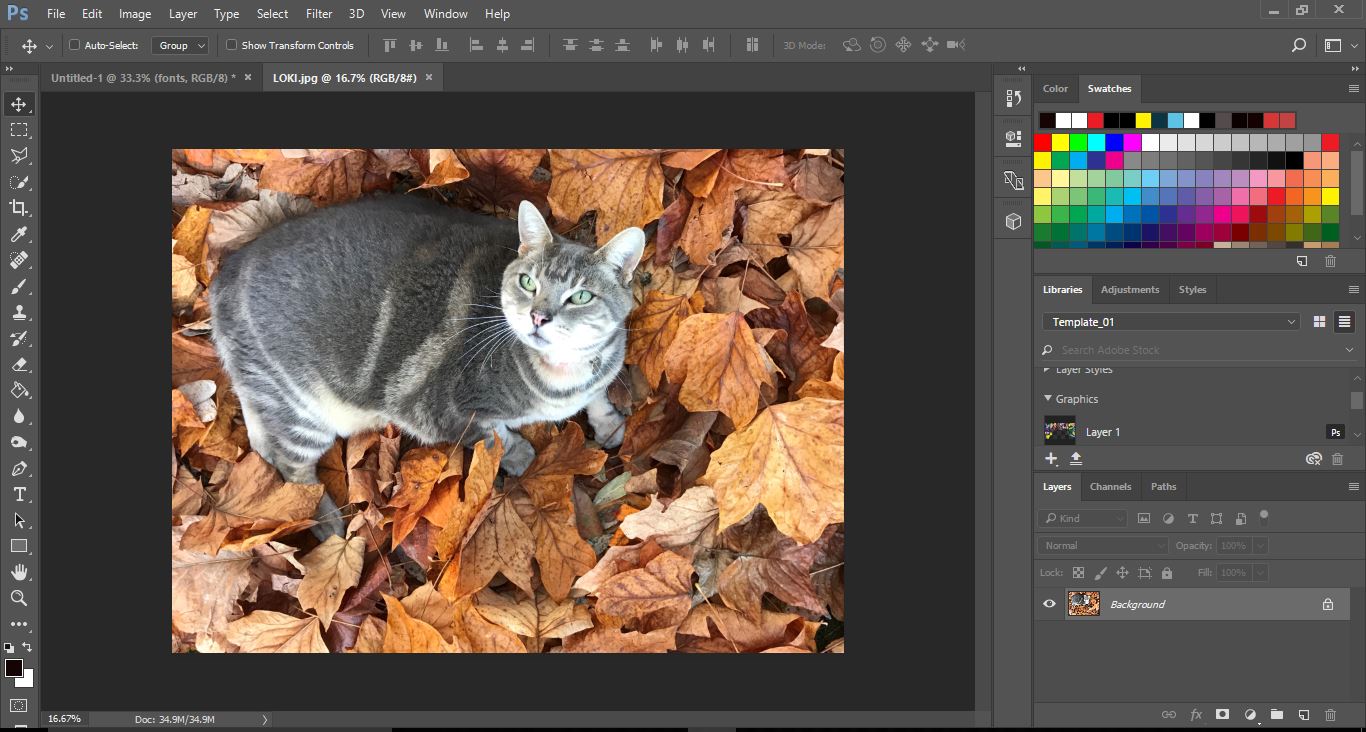The width and height of the screenshot is (1366, 732).
Task: Enable the Auto-Select checkbox
Action: click(x=74, y=45)
